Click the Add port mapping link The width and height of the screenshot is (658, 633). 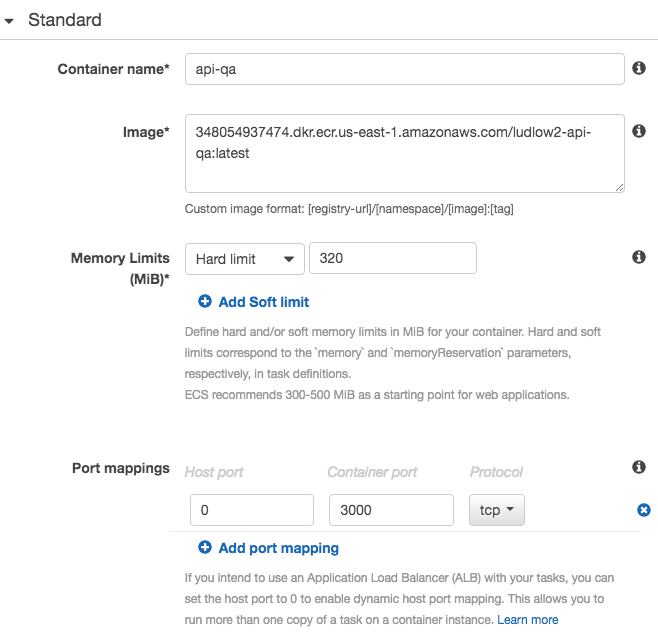click(278, 548)
